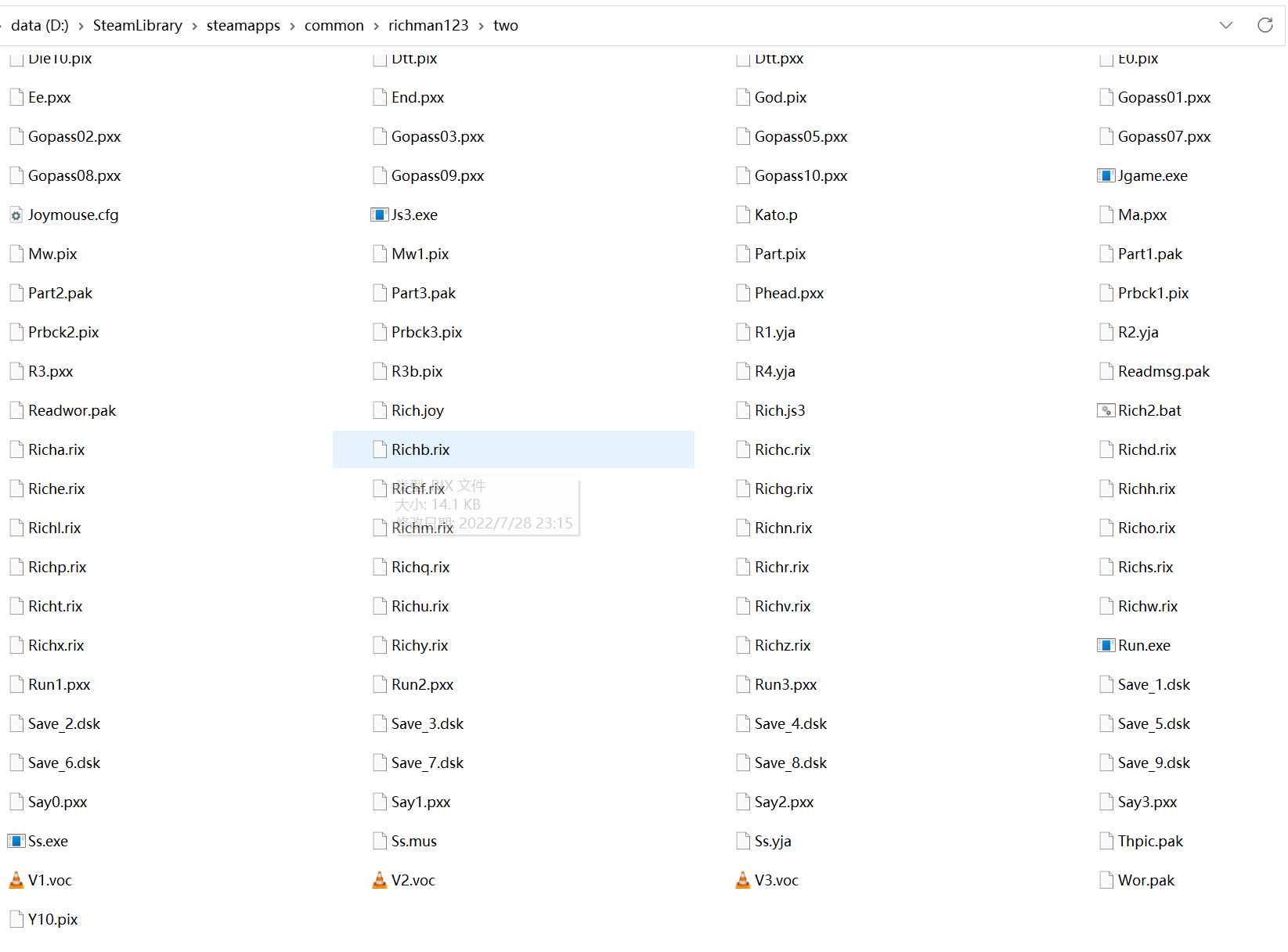Select the file named Richq.rix

420,567
